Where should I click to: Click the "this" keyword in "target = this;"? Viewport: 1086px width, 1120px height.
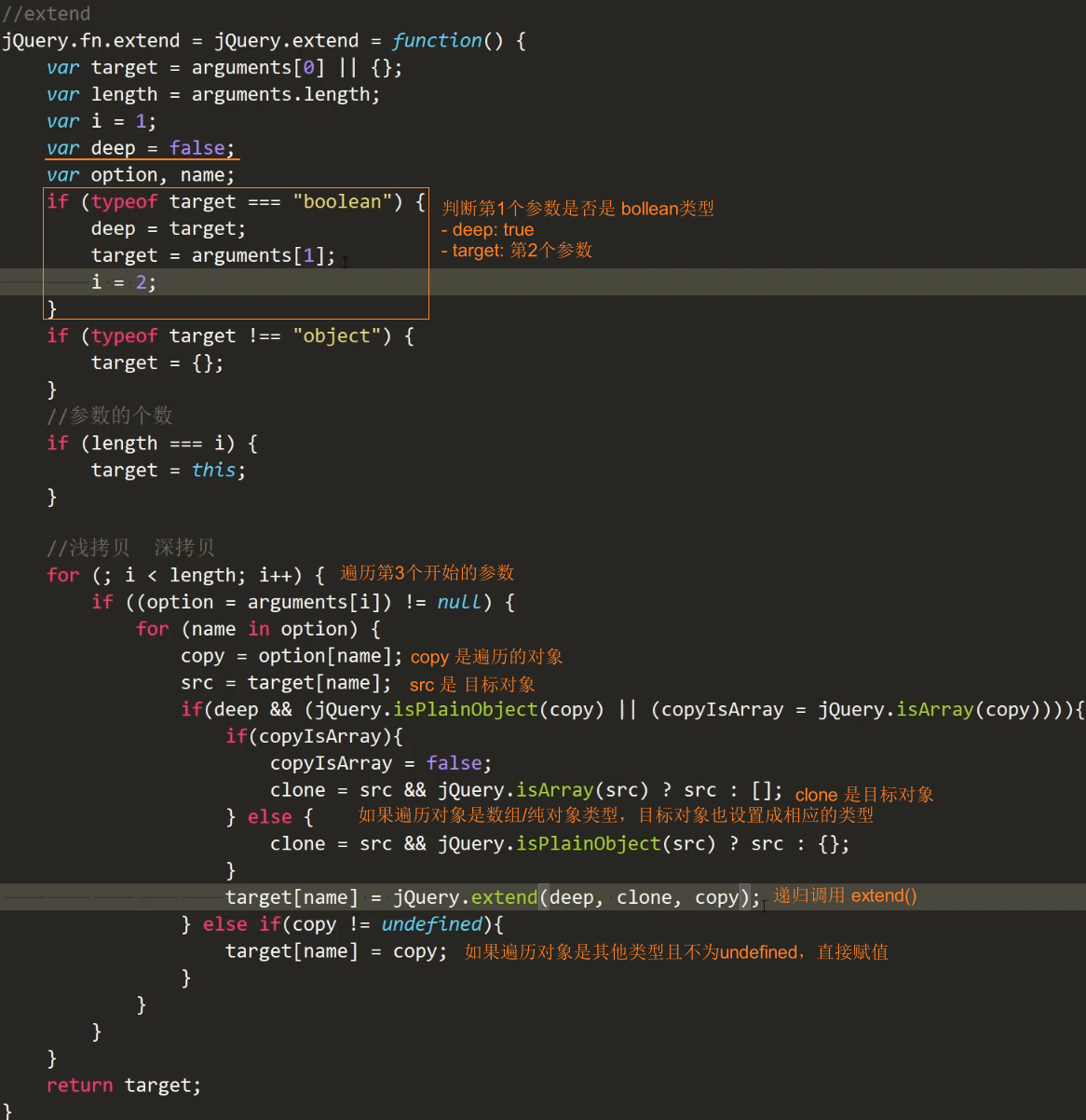point(213,471)
